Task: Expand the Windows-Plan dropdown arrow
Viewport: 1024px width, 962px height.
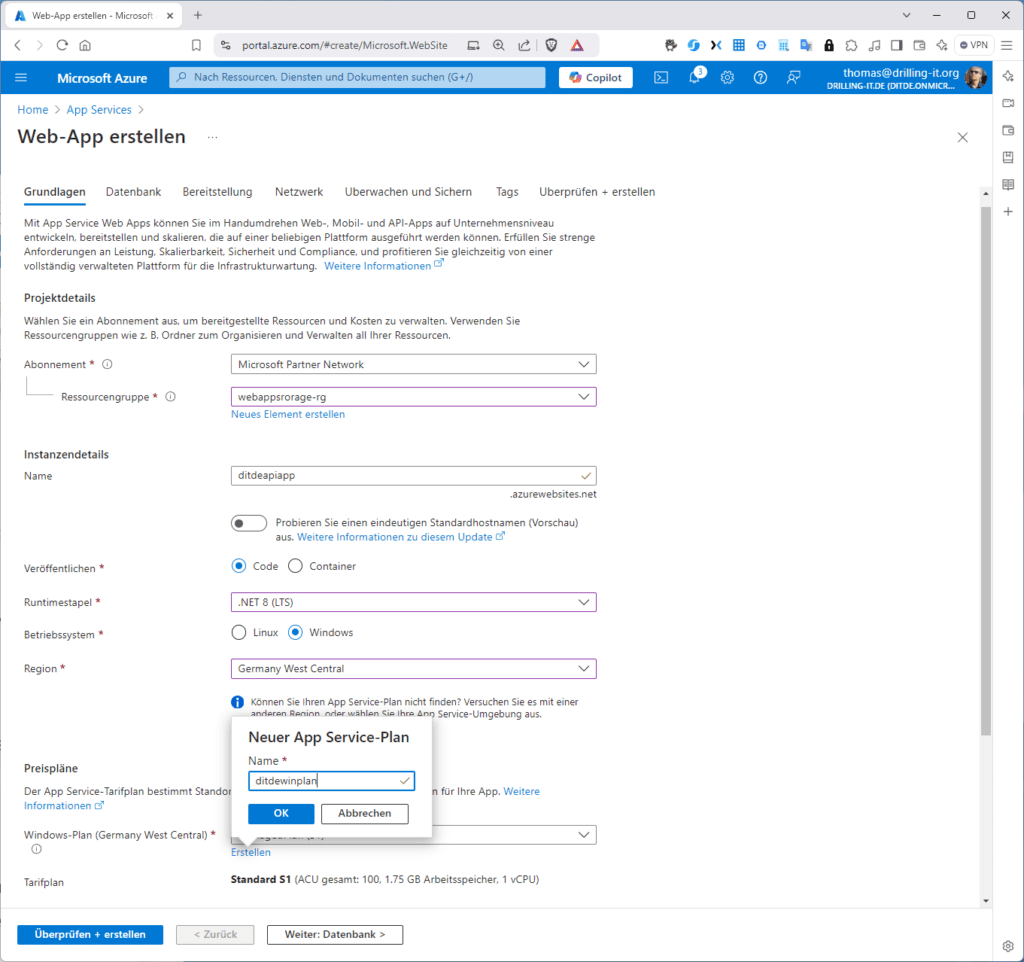Action: (584, 835)
